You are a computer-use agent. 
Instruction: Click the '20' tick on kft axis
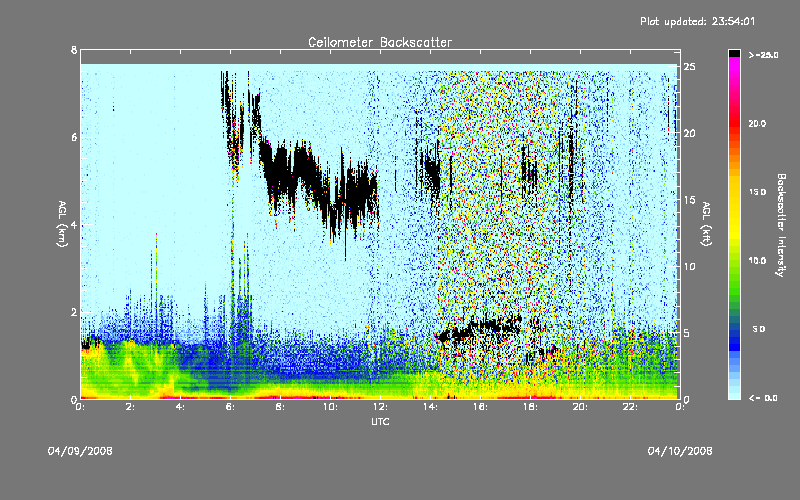690,133
